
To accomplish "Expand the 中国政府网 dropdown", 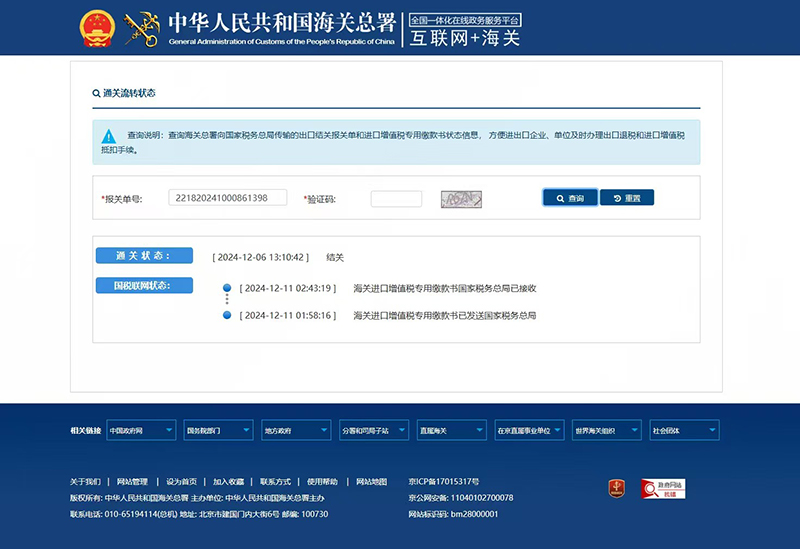I will point(140,430).
